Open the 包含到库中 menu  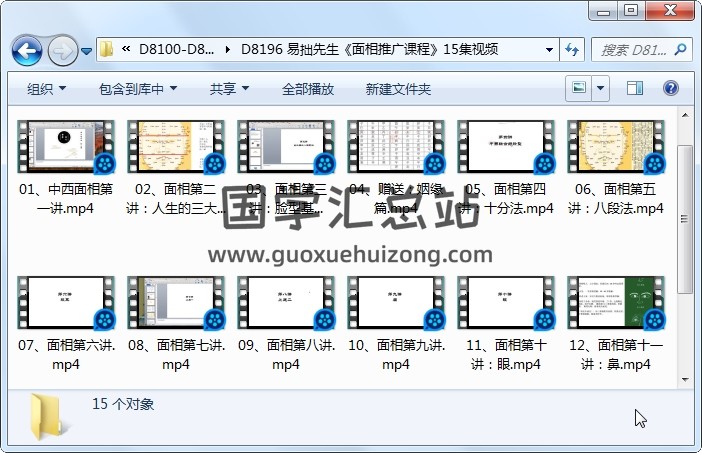point(138,89)
